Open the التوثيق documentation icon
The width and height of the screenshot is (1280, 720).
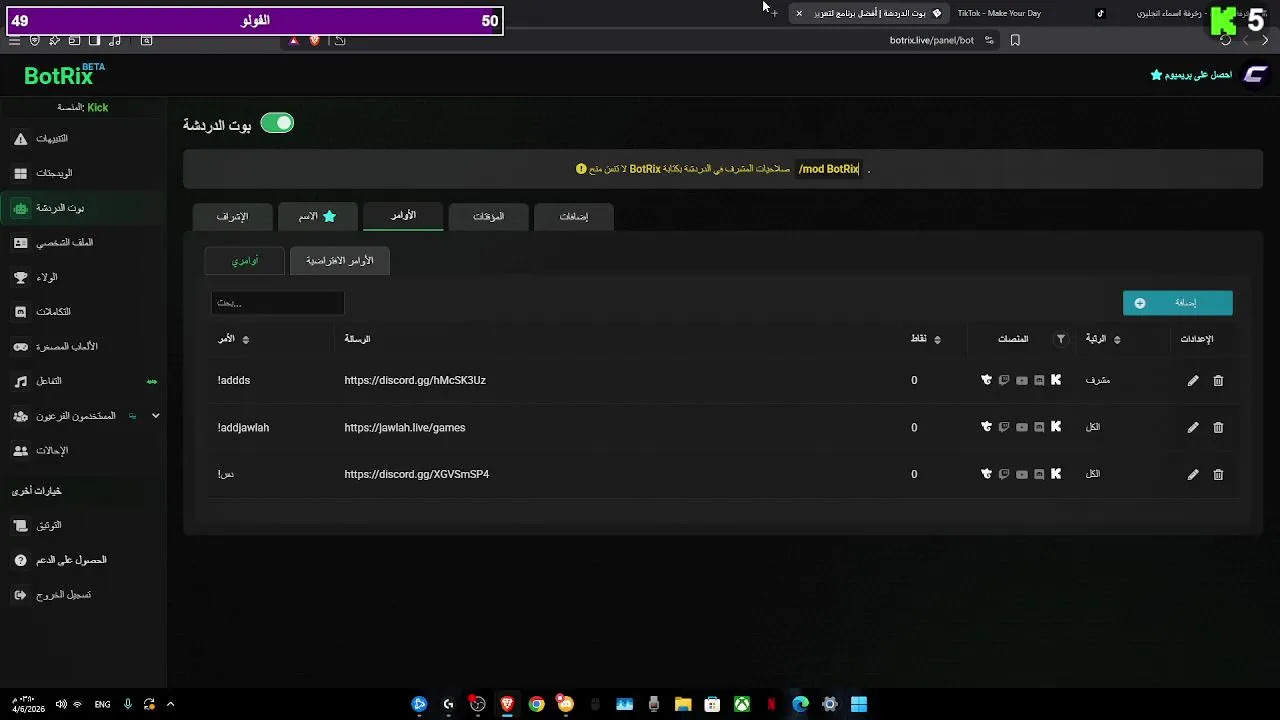tap(20, 525)
